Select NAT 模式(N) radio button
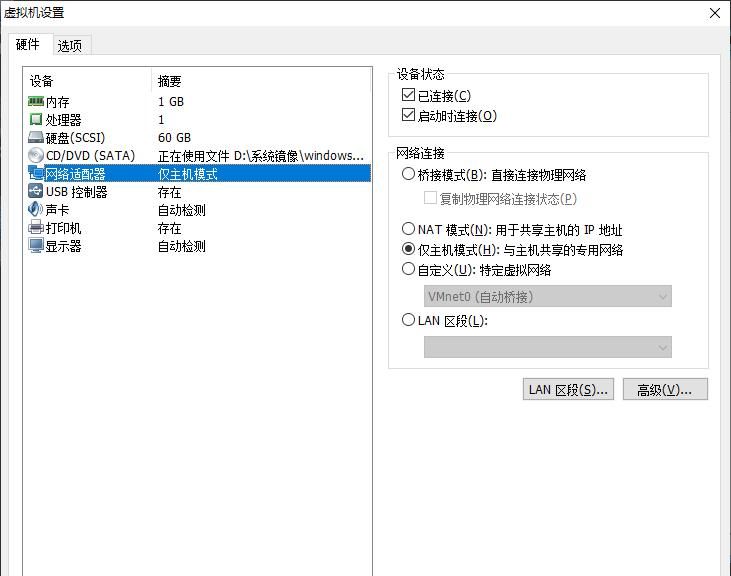 click(408, 229)
